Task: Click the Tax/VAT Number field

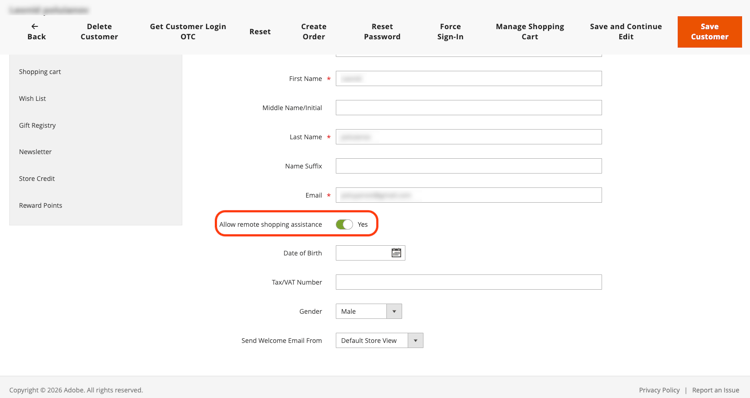Action: [x=468, y=282]
